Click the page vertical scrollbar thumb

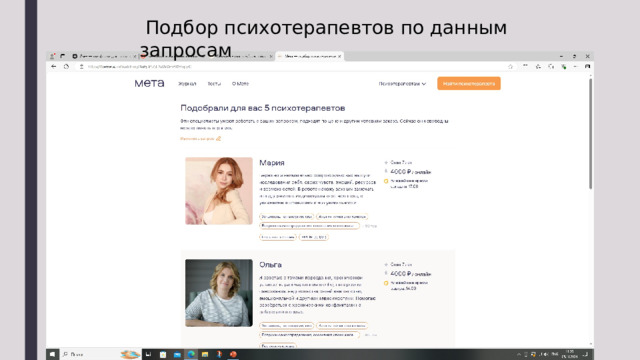click(x=590, y=133)
